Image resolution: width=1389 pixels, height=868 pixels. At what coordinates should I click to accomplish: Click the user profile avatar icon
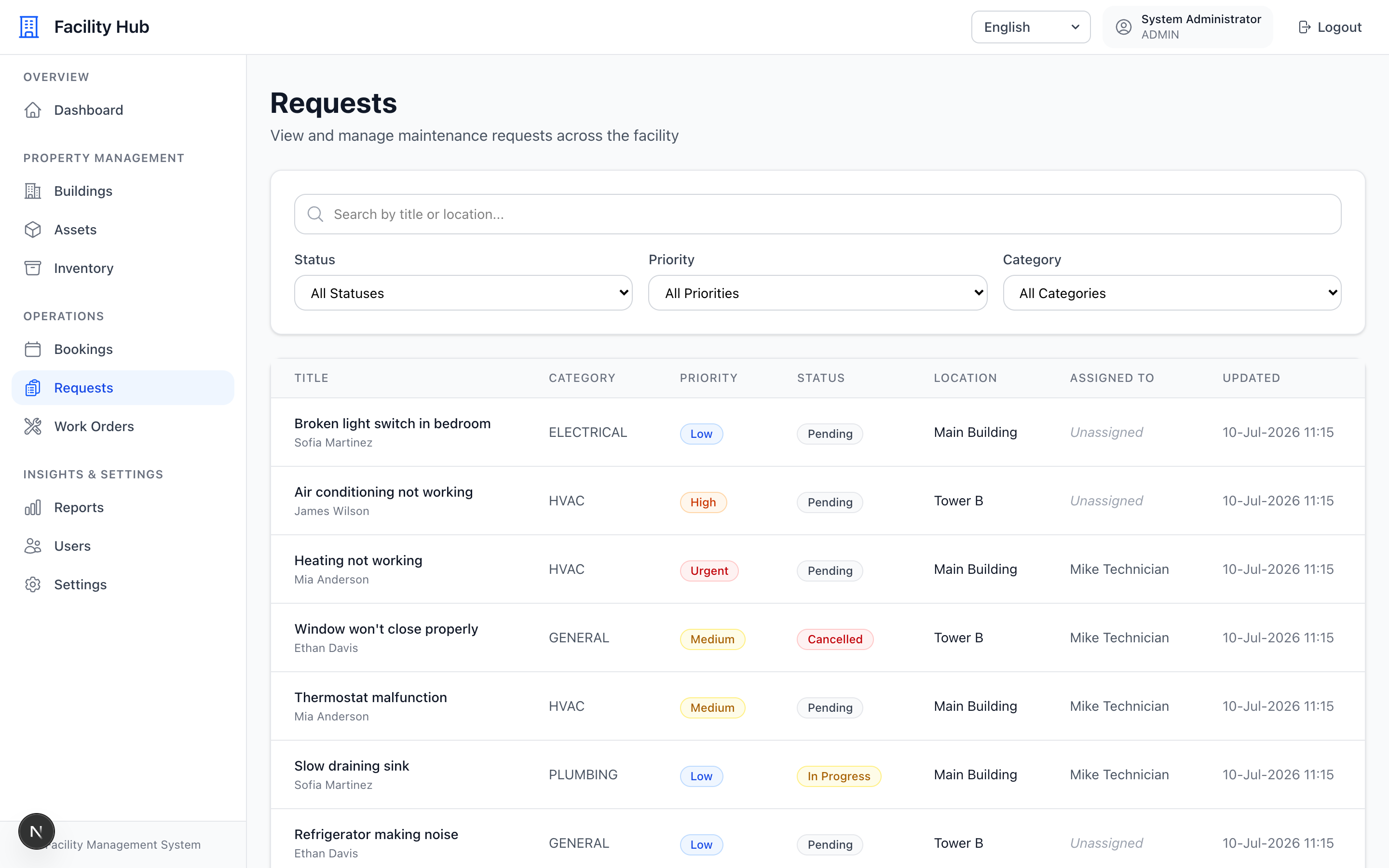click(1123, 27)
